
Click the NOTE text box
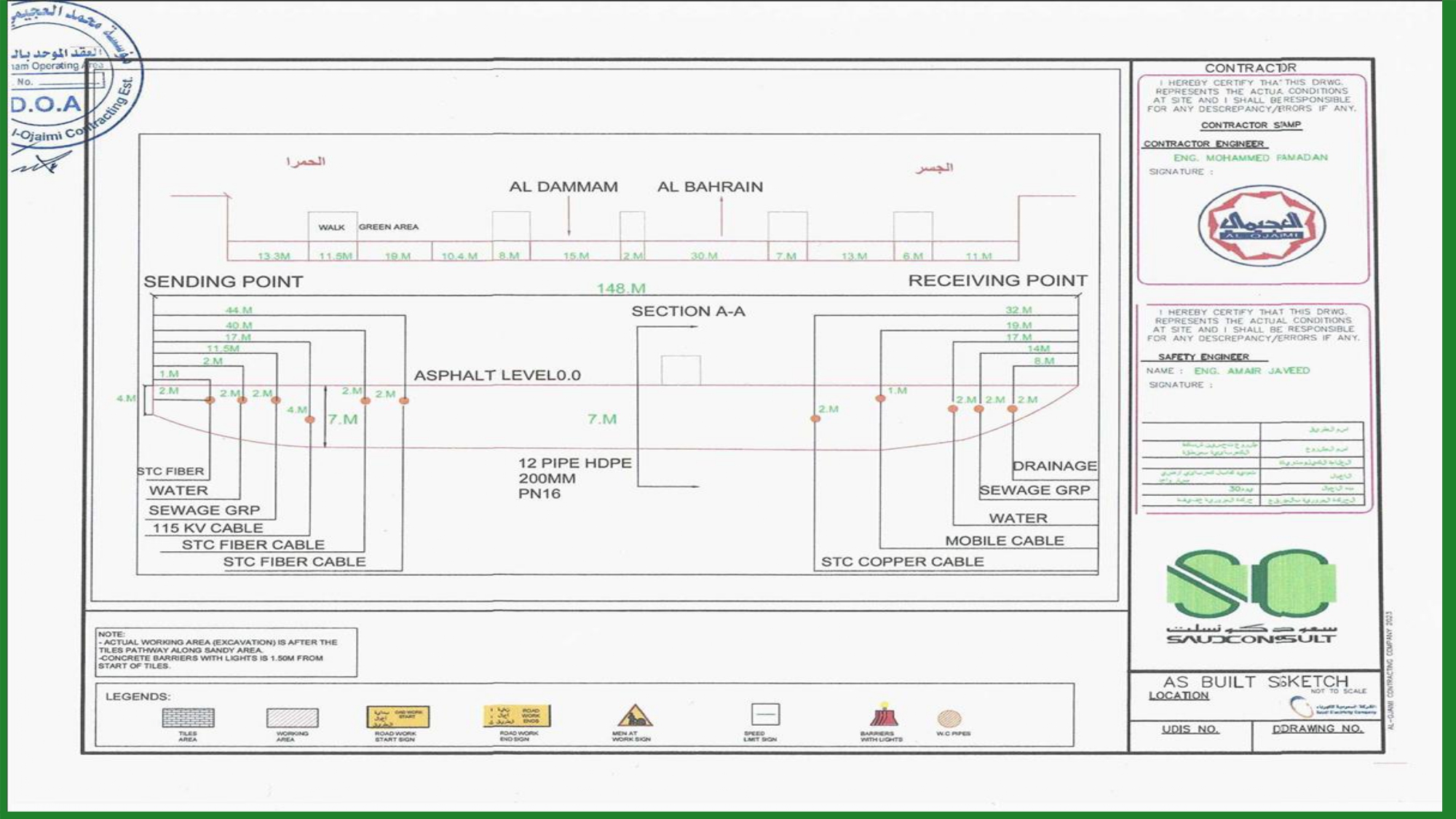(226, 652)
